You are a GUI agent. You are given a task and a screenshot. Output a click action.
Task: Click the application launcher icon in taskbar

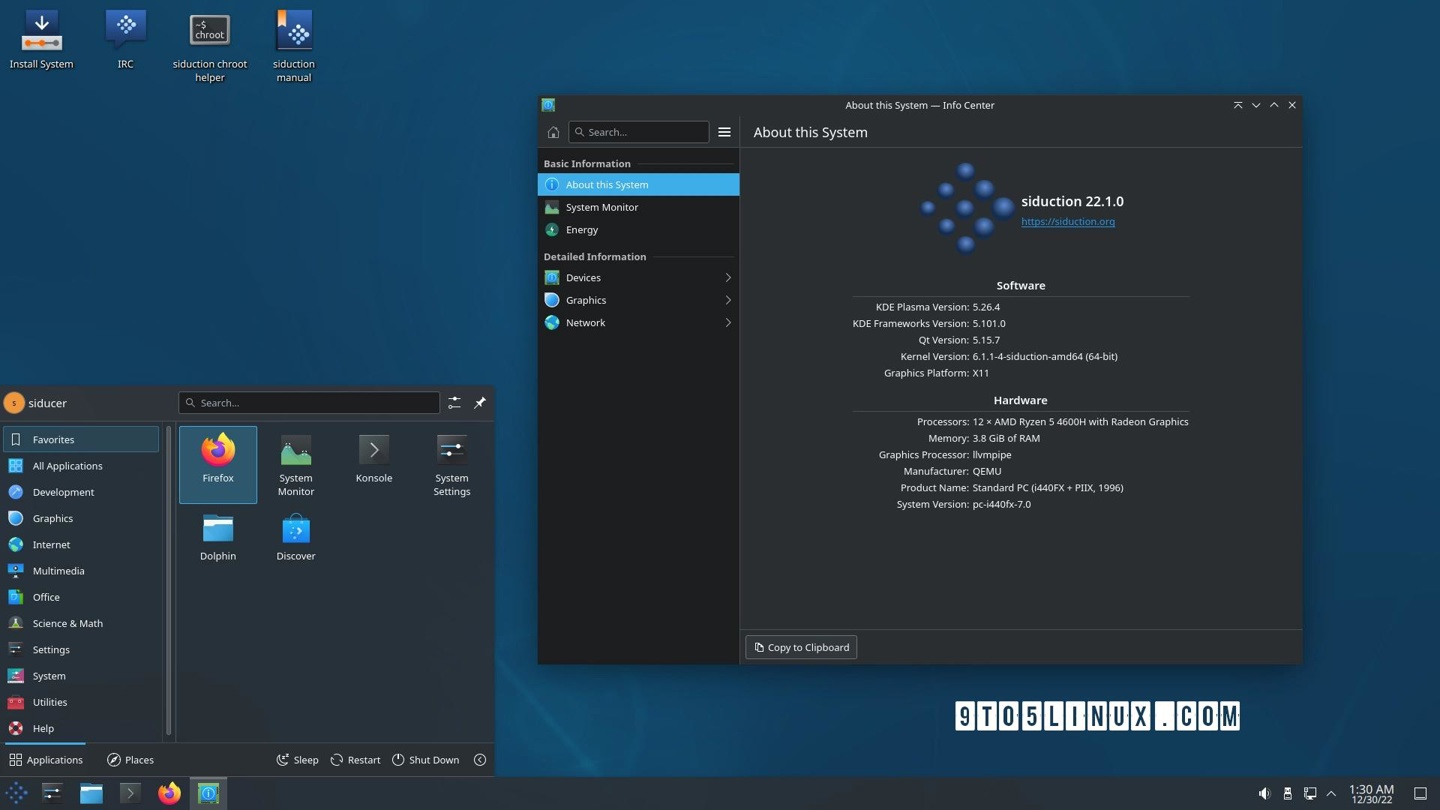(16, 793)
